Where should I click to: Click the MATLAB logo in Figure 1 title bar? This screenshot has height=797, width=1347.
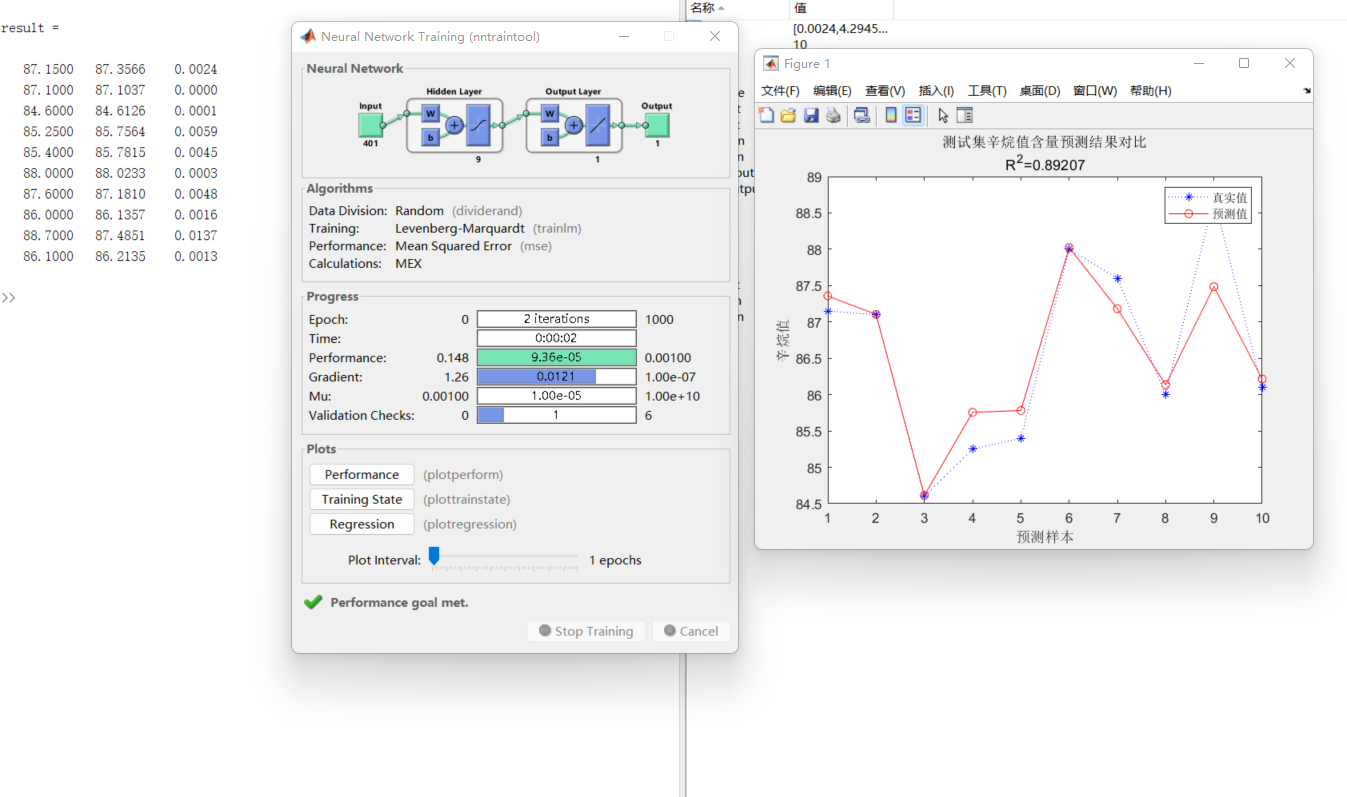771,63
